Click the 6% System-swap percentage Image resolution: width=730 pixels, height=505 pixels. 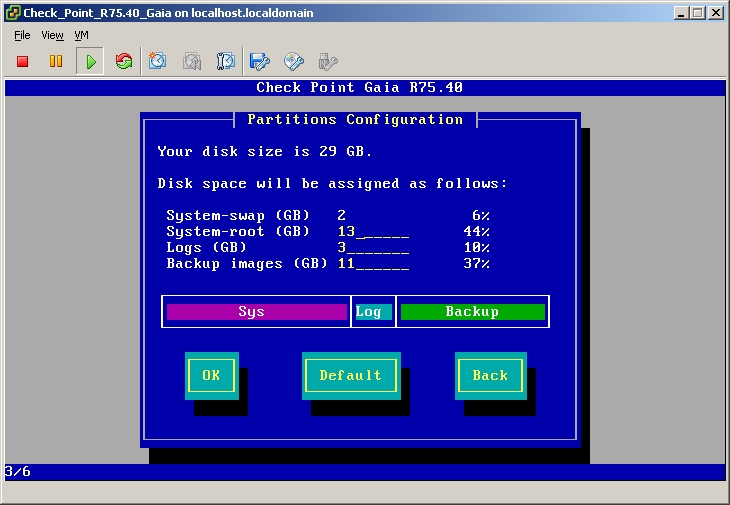tap(481, 215)
